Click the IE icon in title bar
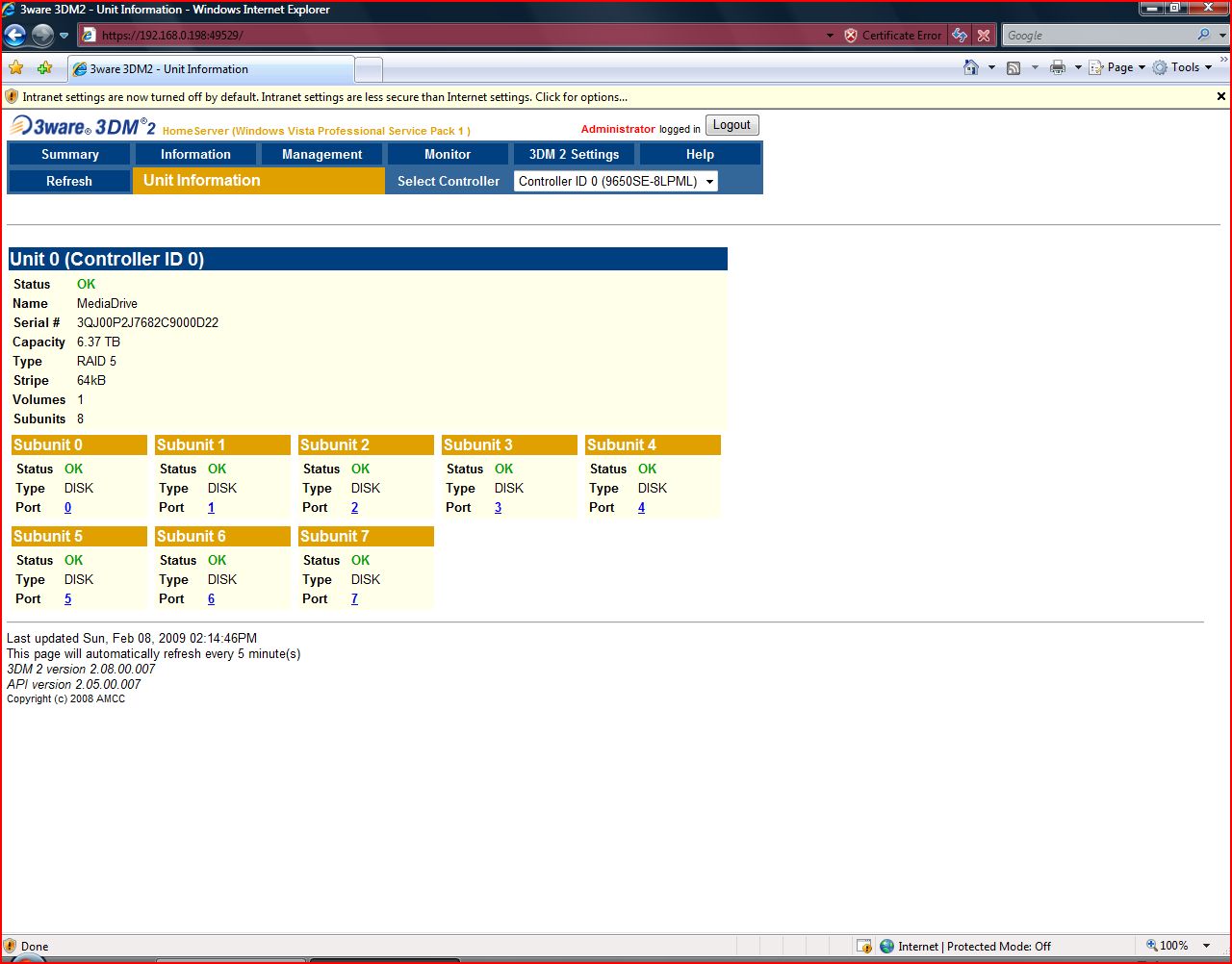 point(9,10)
